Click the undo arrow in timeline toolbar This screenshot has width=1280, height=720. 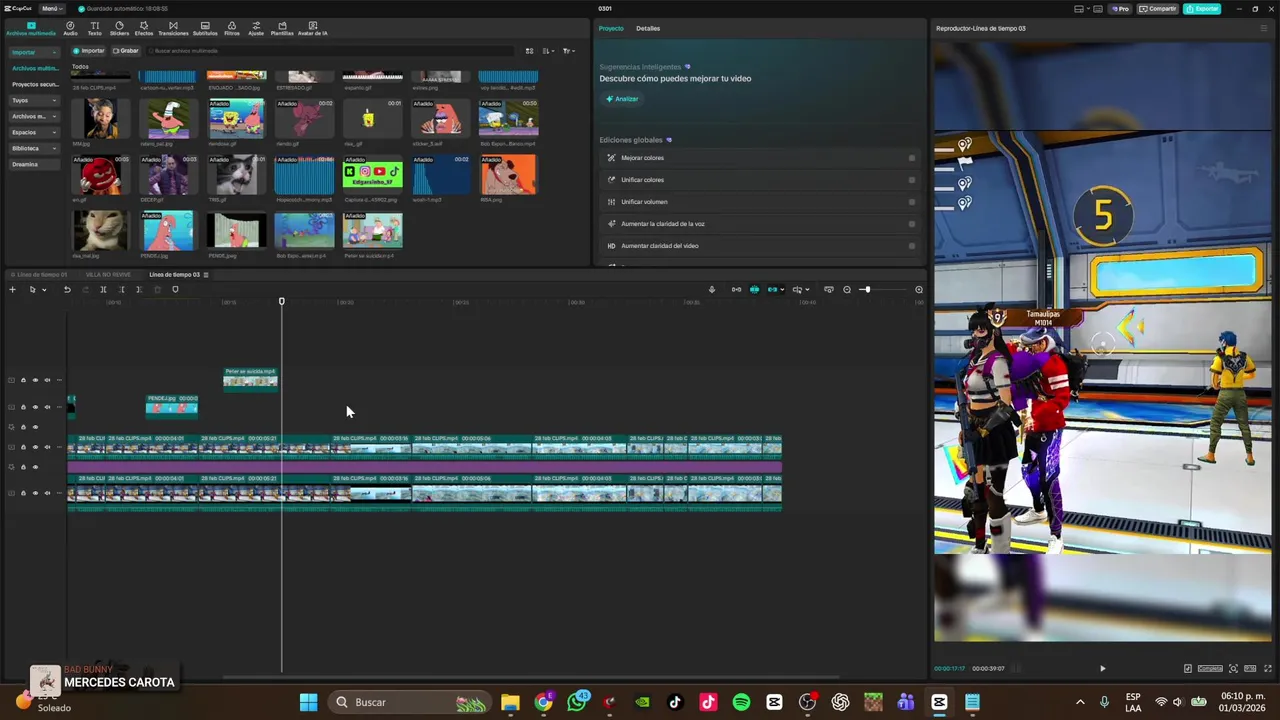coord(67,290)
